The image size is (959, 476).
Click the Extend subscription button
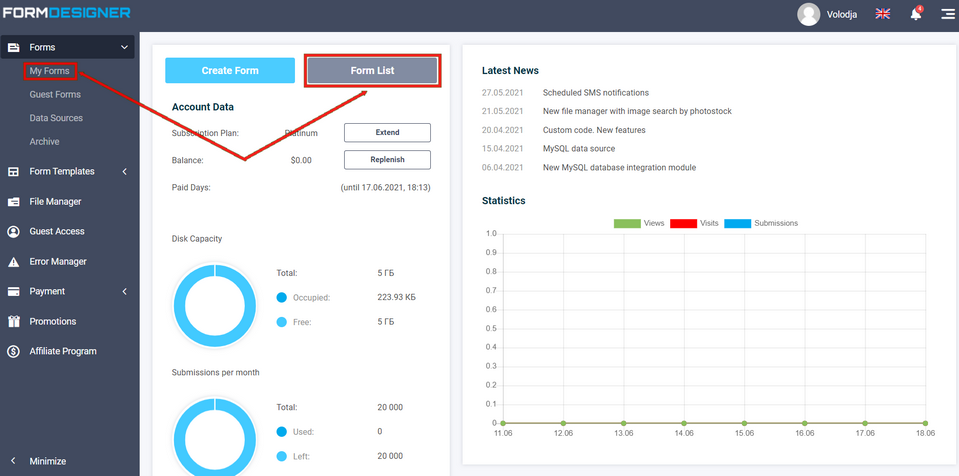387,133
